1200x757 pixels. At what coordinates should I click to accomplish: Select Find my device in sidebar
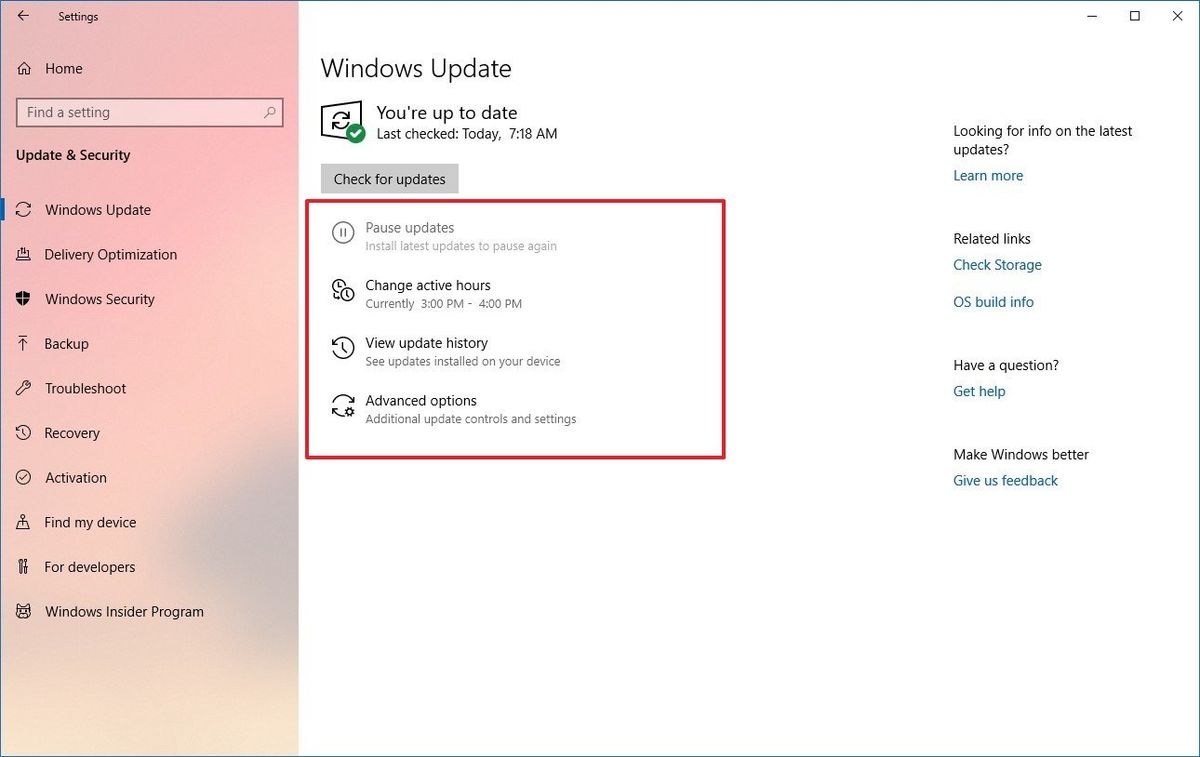(x=89, y=522)
